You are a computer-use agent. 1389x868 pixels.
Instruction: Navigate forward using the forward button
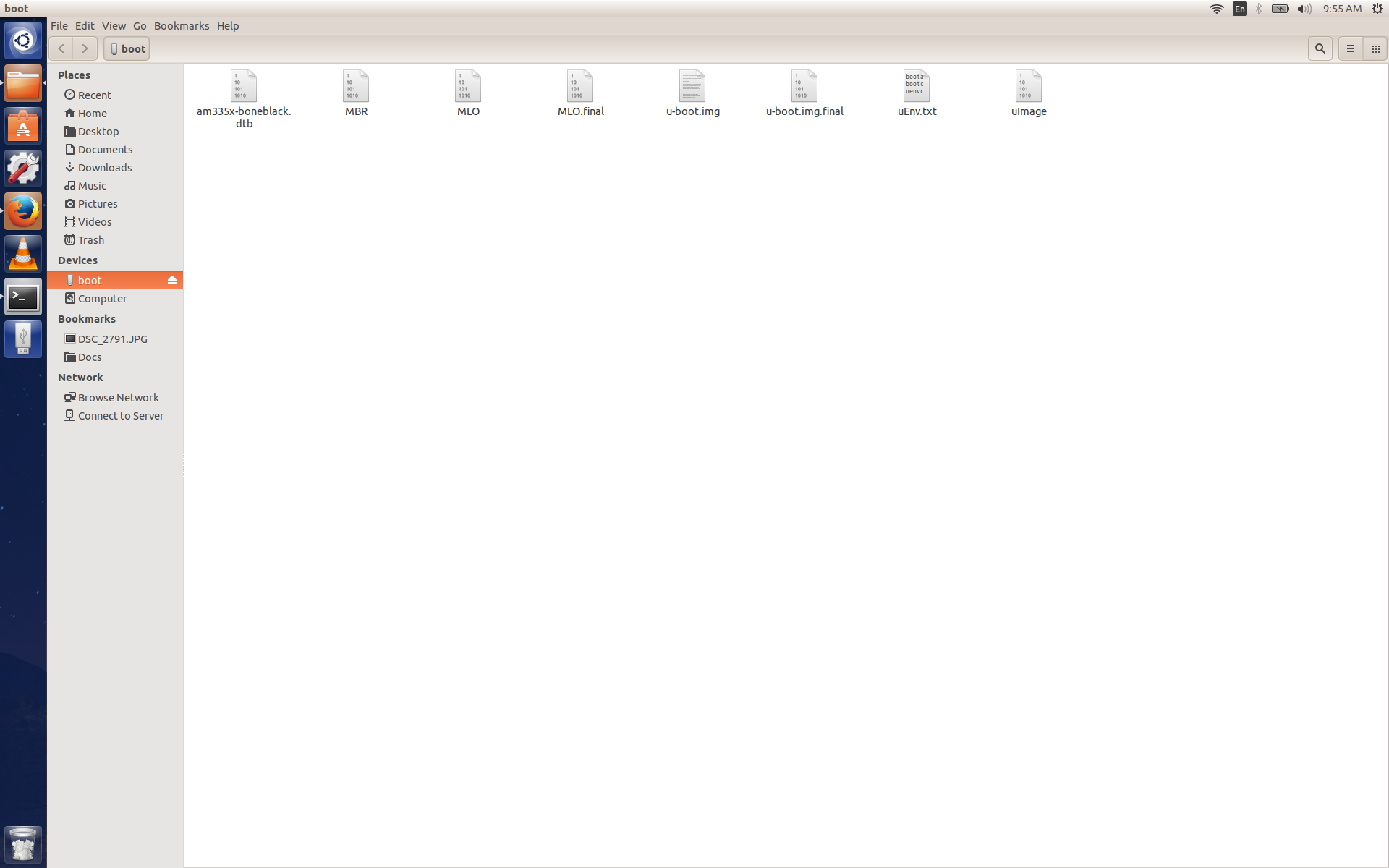pos(86,48)
